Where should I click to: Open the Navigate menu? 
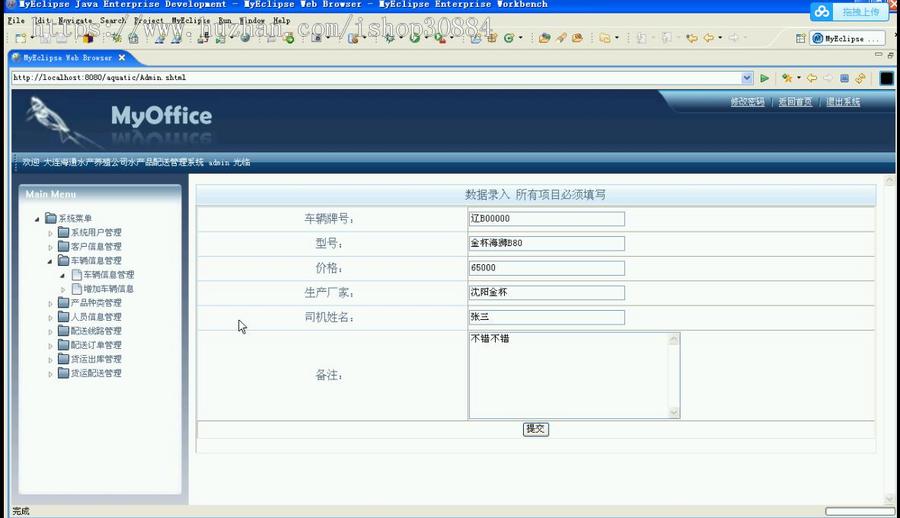(75, 21)
